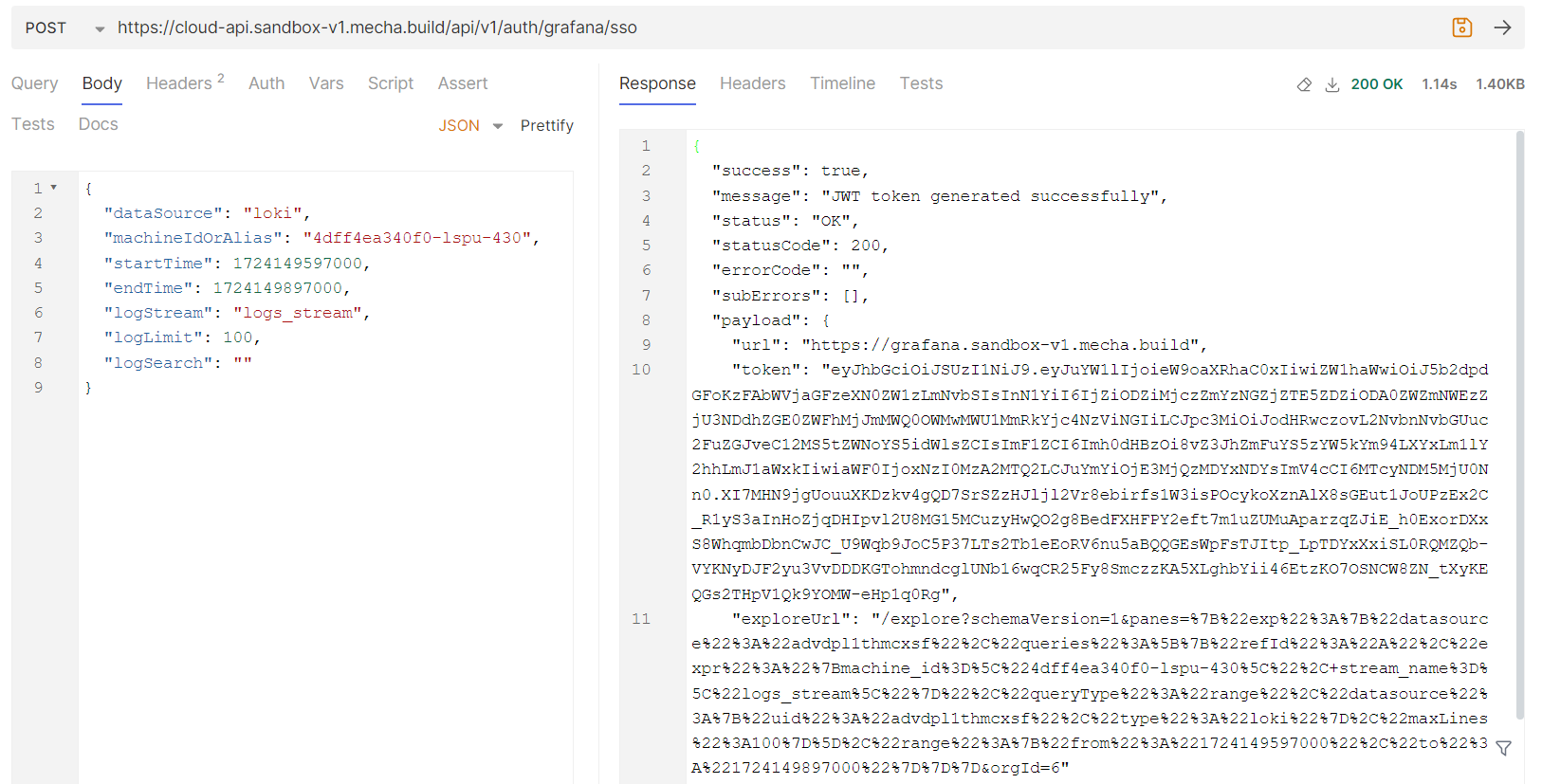Click the "statusCode": 200 line

[800, 246]
